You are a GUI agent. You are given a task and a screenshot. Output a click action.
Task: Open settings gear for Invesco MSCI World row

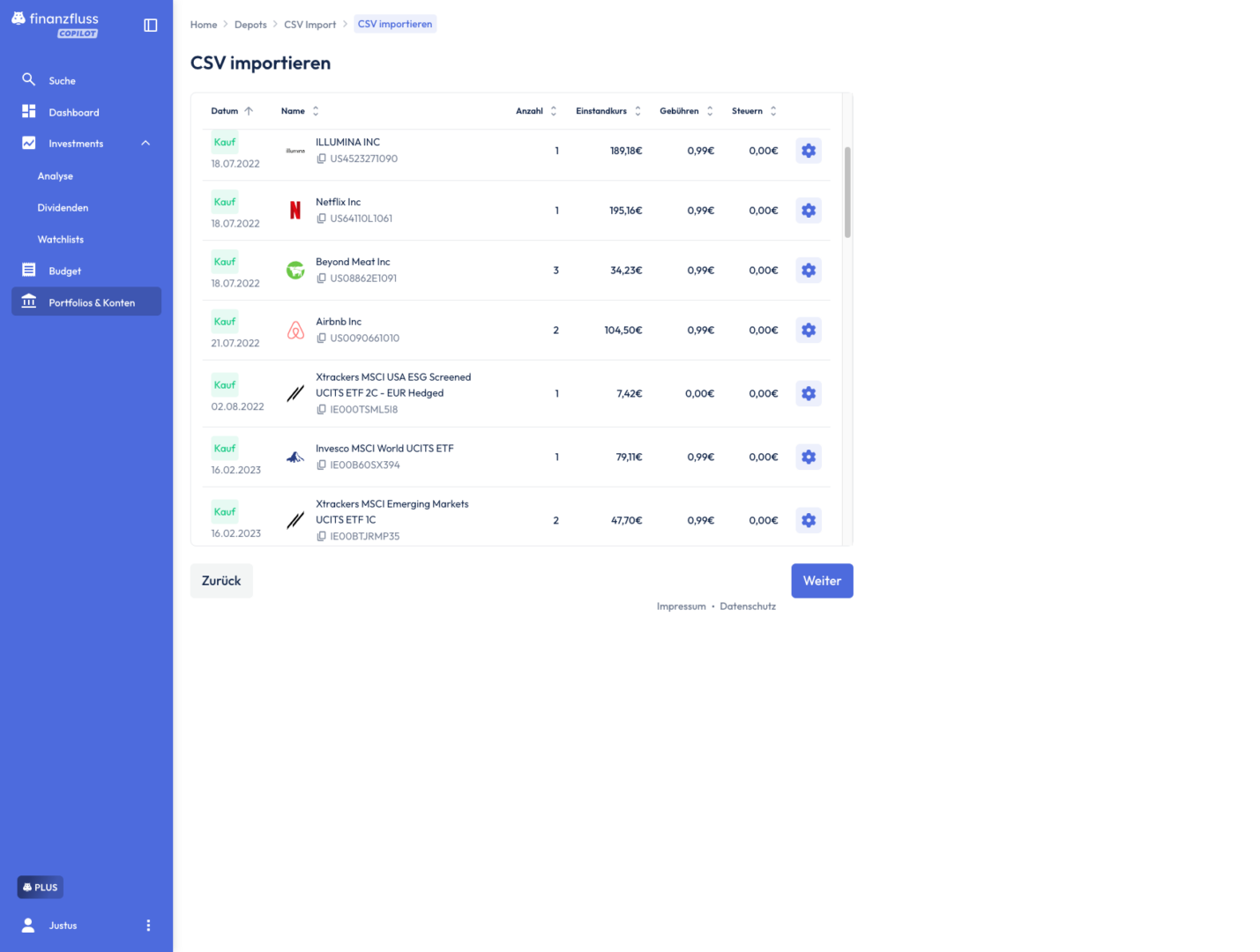[809, 457]
